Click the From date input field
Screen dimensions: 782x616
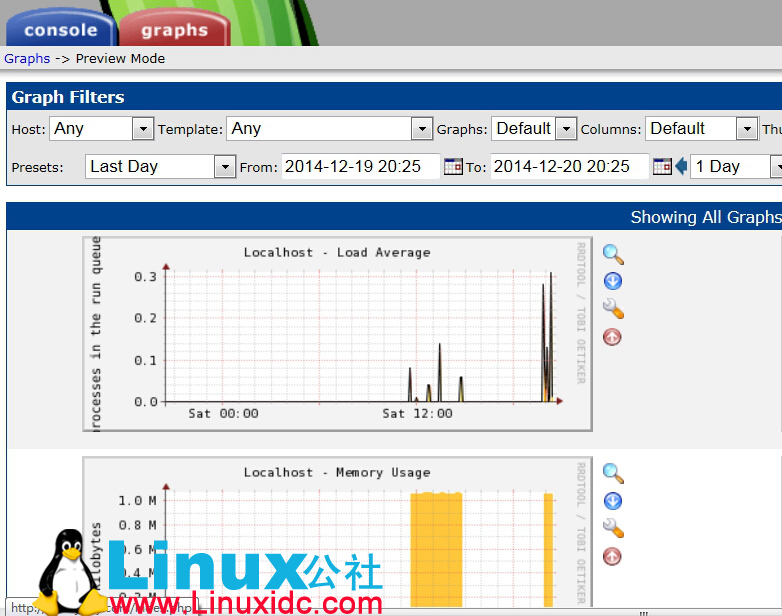(360, 167)
